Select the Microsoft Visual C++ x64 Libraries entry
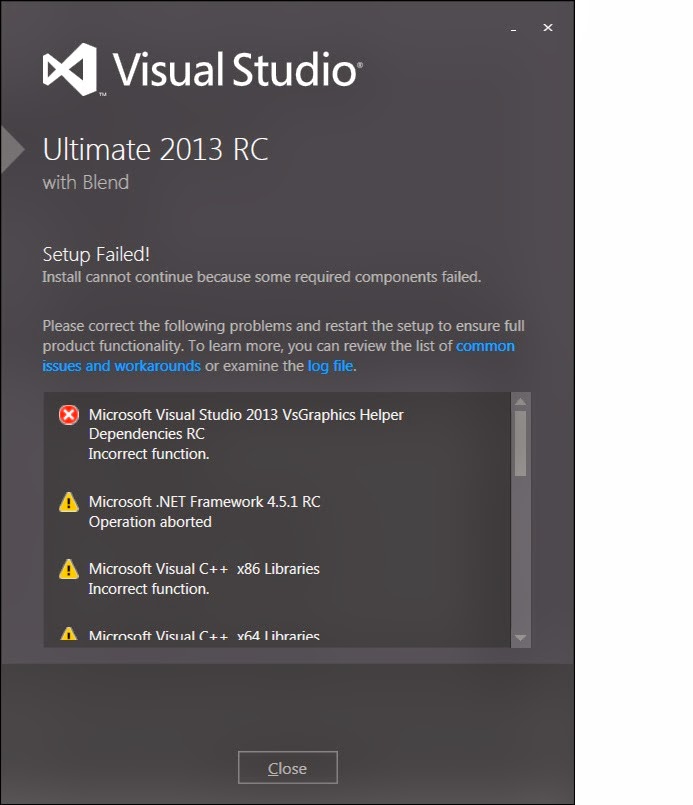 click(204, 635)
